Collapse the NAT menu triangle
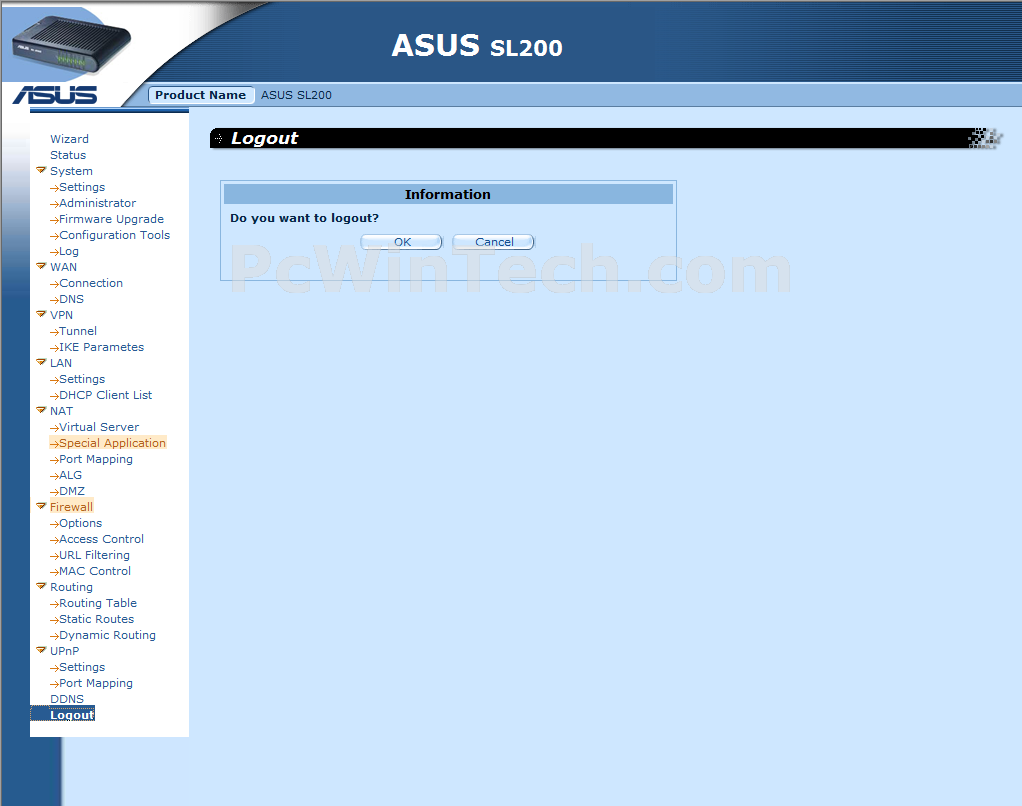Screen dimensions: 1022x806 (41, 410)
